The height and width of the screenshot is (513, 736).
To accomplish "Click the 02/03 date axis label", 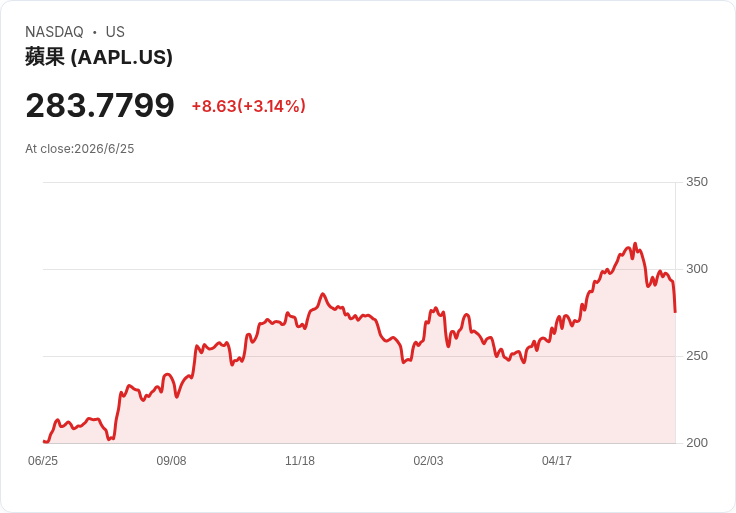I will 428,460.
